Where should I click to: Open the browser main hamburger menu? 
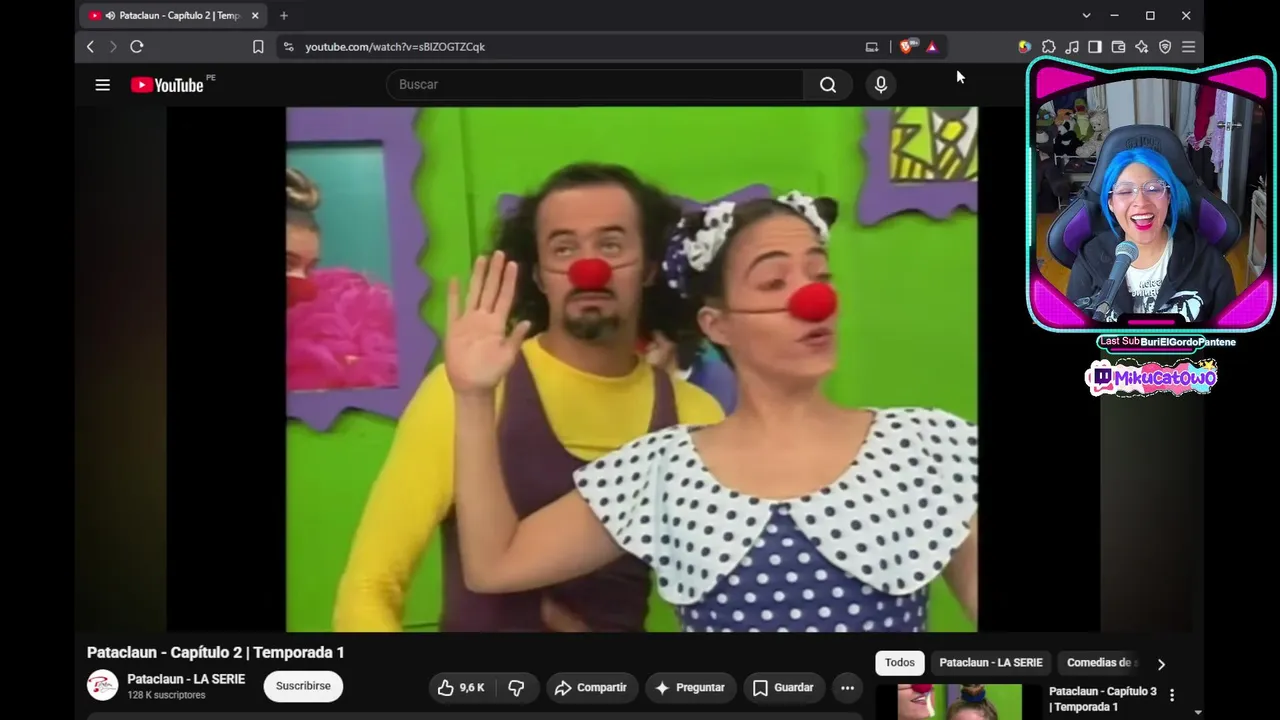[1188, 47]
